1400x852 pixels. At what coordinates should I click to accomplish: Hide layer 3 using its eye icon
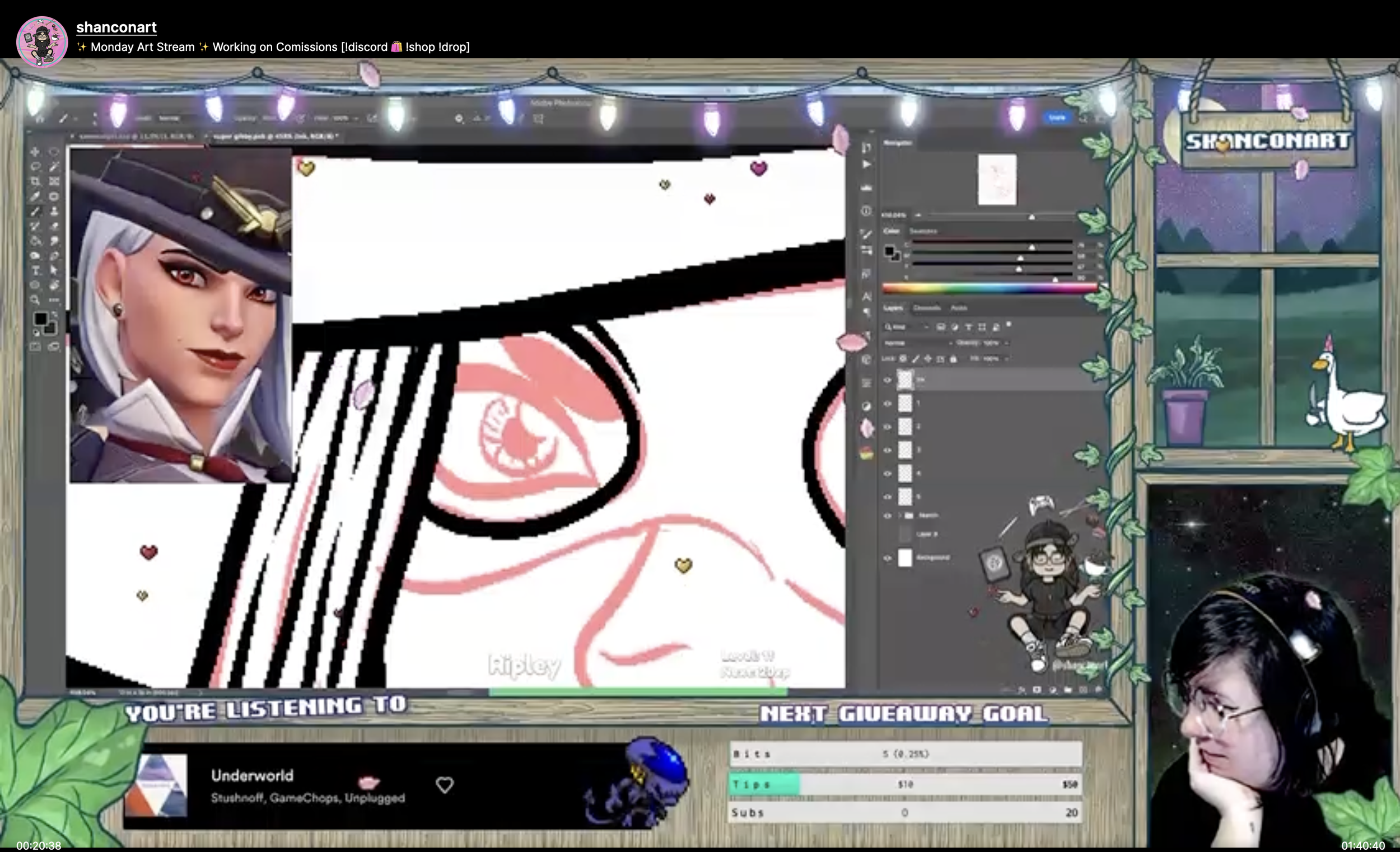point(888,451)
